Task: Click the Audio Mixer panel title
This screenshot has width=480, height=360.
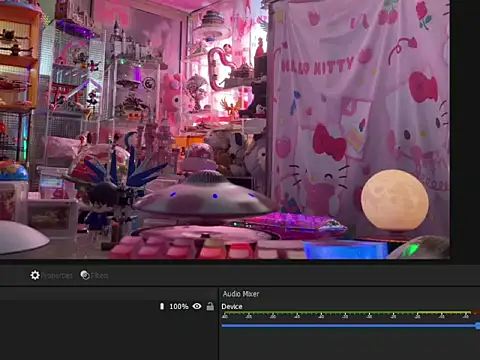Action: point(241,294)
